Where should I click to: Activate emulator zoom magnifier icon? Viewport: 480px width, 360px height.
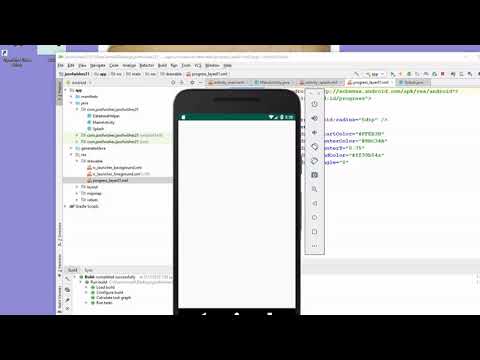tap(314, 189)
